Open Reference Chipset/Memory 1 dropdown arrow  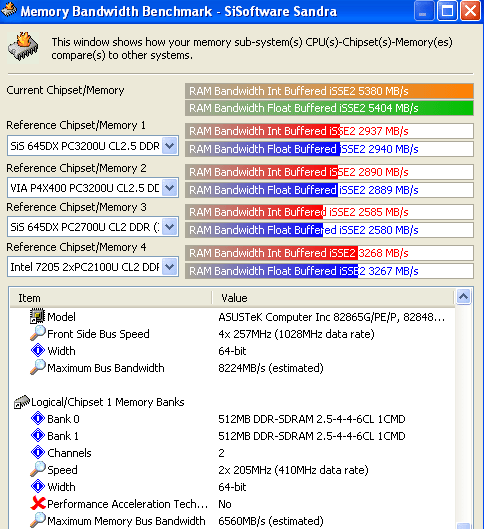(x=170, y=146)
